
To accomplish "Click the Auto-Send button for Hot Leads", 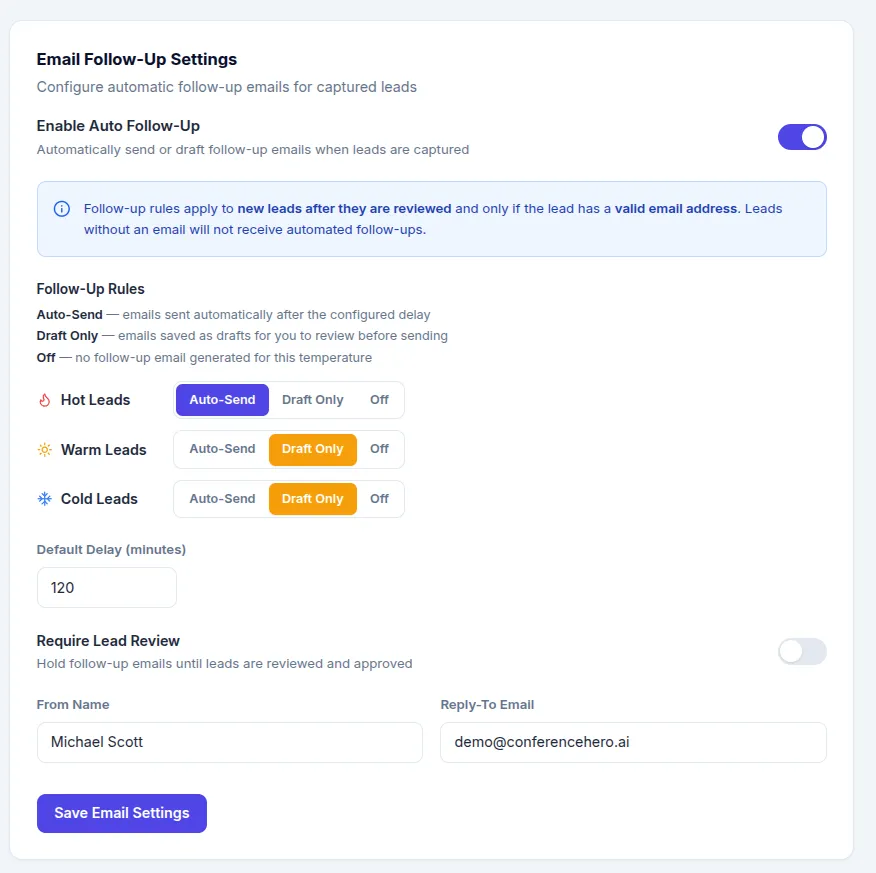I will (221, 399).
